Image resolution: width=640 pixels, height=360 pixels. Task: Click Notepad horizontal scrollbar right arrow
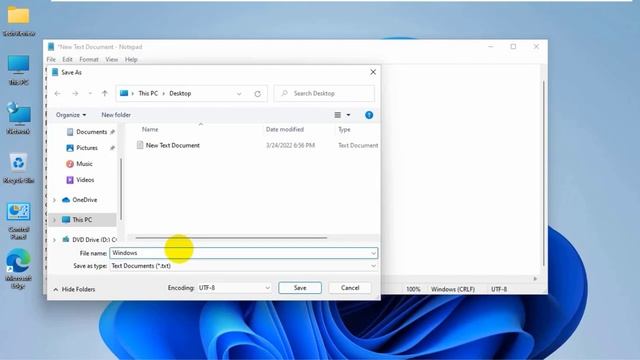[535, 279]
